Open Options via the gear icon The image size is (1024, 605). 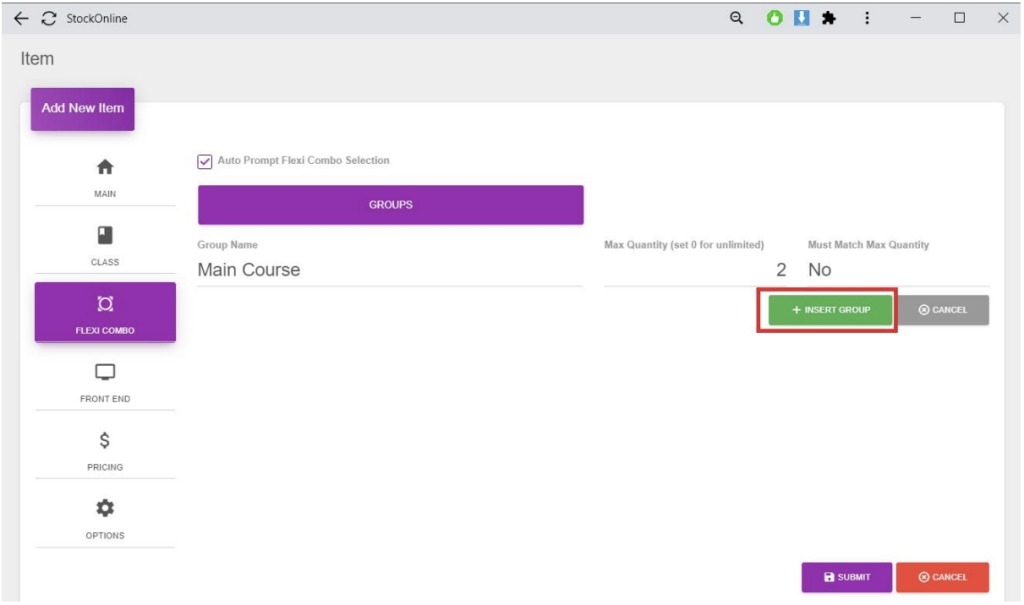[105, 508]
